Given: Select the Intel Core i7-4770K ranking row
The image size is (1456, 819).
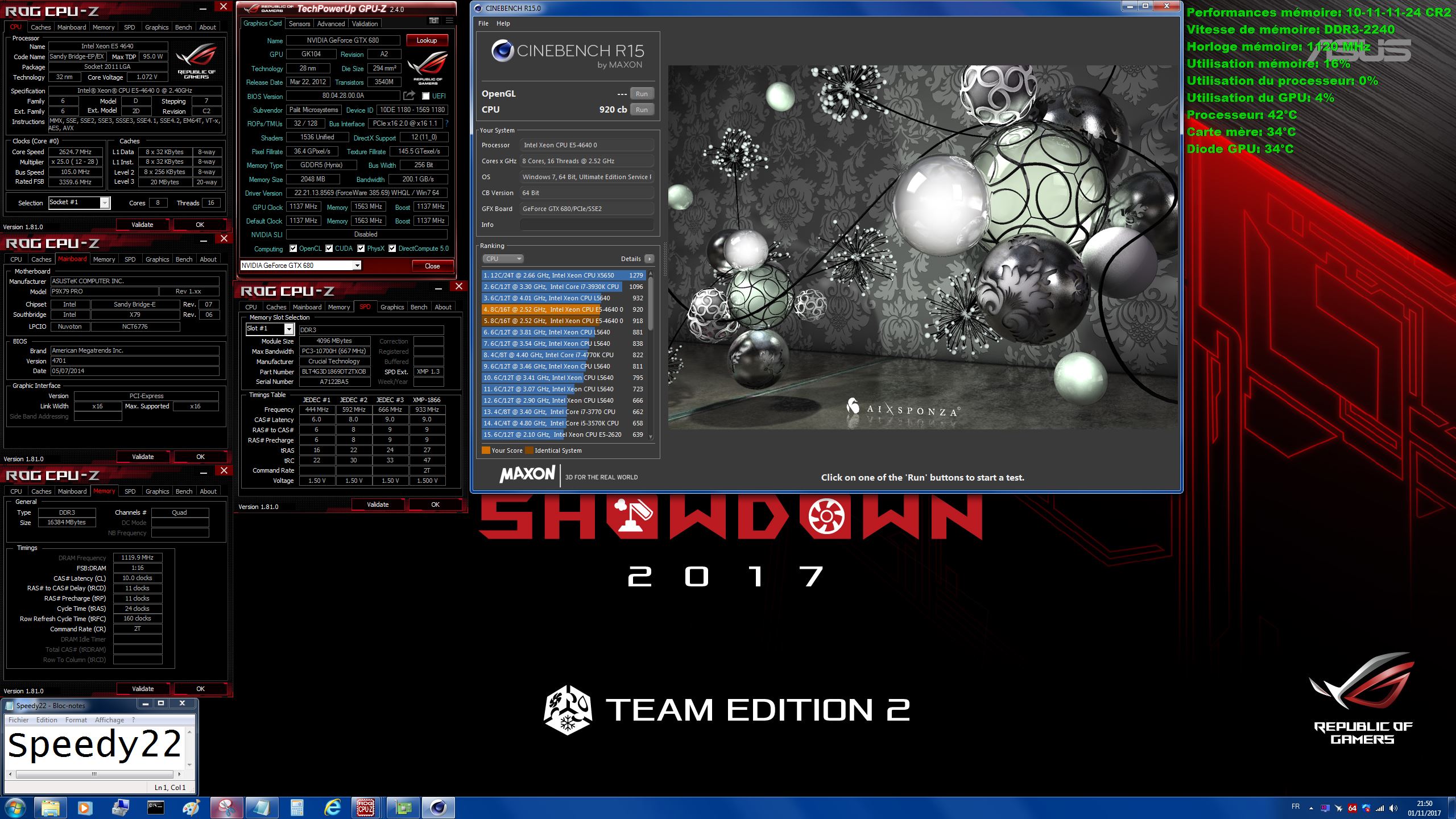Looking at the screenshot, I should pos(563,355).
